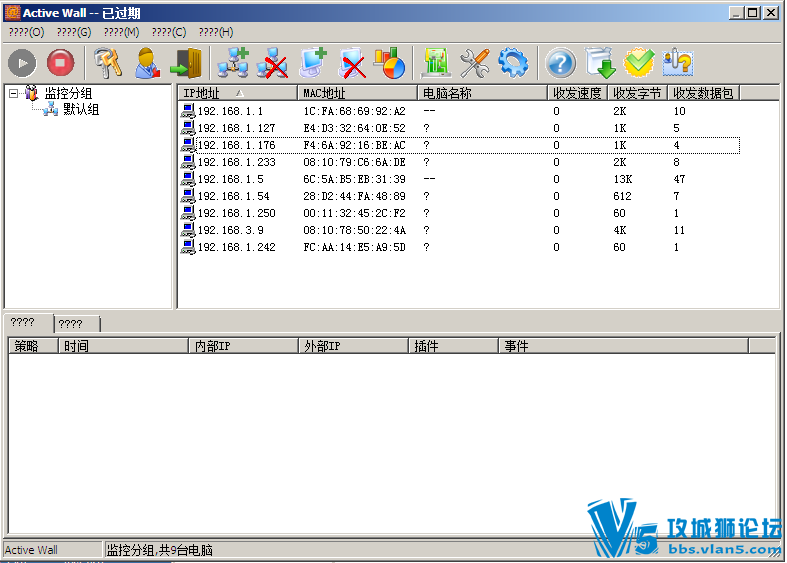This screenshot has height=563, width=787.
Task: Click the computer icon beside 192.168.1.54
Action: pos(188,196)
